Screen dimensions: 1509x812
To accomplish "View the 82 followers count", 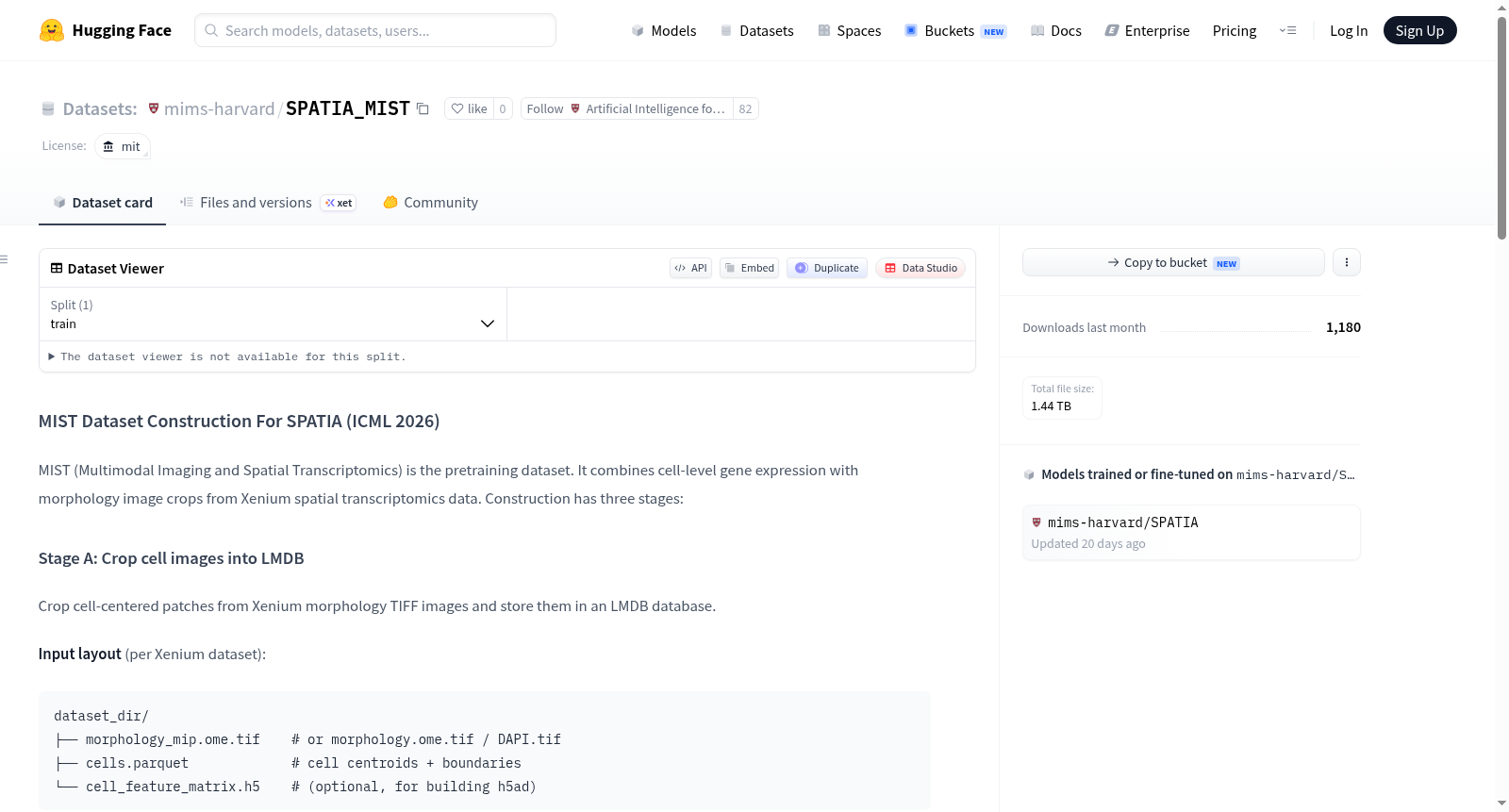I will pyautogui.click(x=745, y=109).
